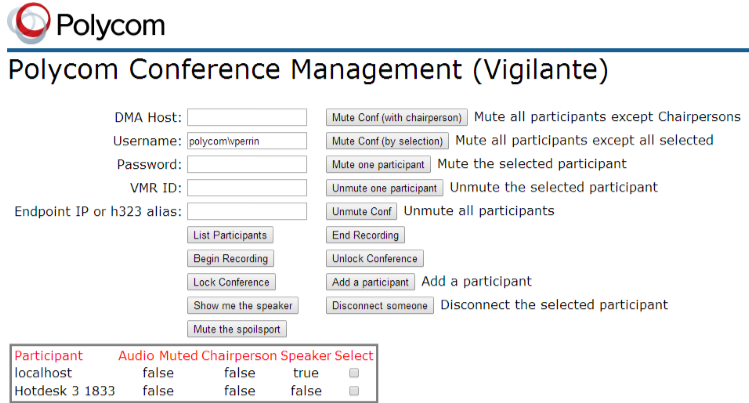Click the Select column header
Screen dimensions: 749x403
354,356
